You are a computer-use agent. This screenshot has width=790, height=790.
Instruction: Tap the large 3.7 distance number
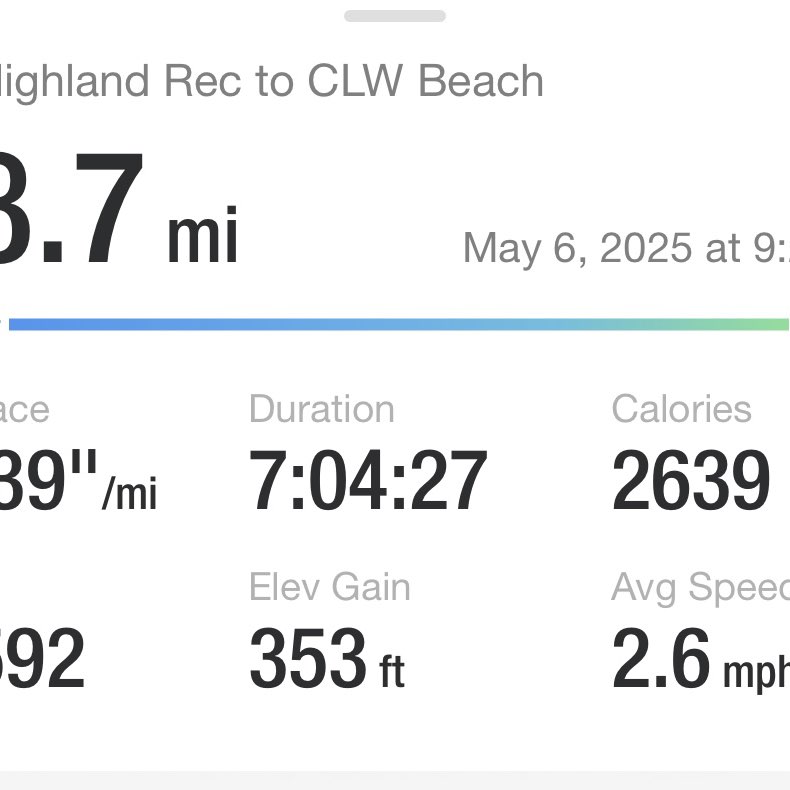click(x=70, y=210)
